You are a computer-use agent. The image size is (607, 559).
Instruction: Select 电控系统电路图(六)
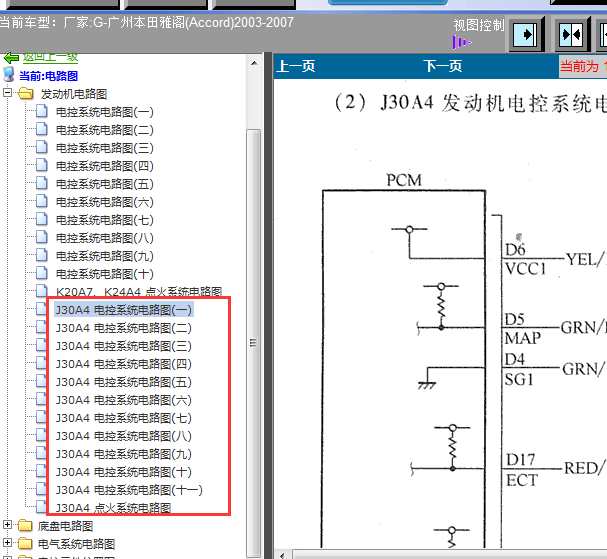coord(105,202)
